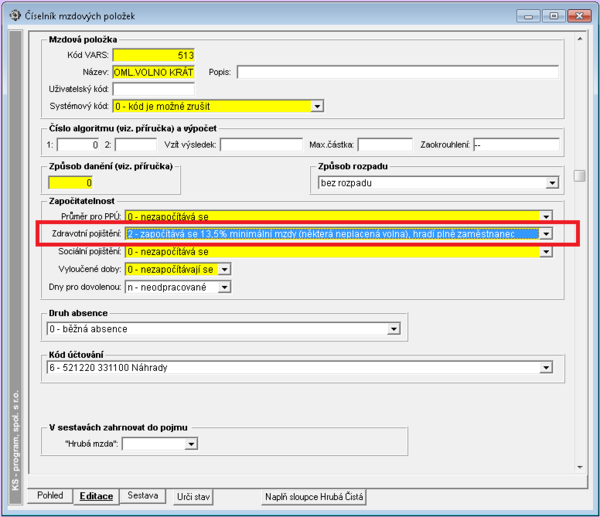Screen dimensions: 600x517
Task: Expand the Průměr pro PPÚ dropdown
Action: pyautogui.click(x=546, y=217)
